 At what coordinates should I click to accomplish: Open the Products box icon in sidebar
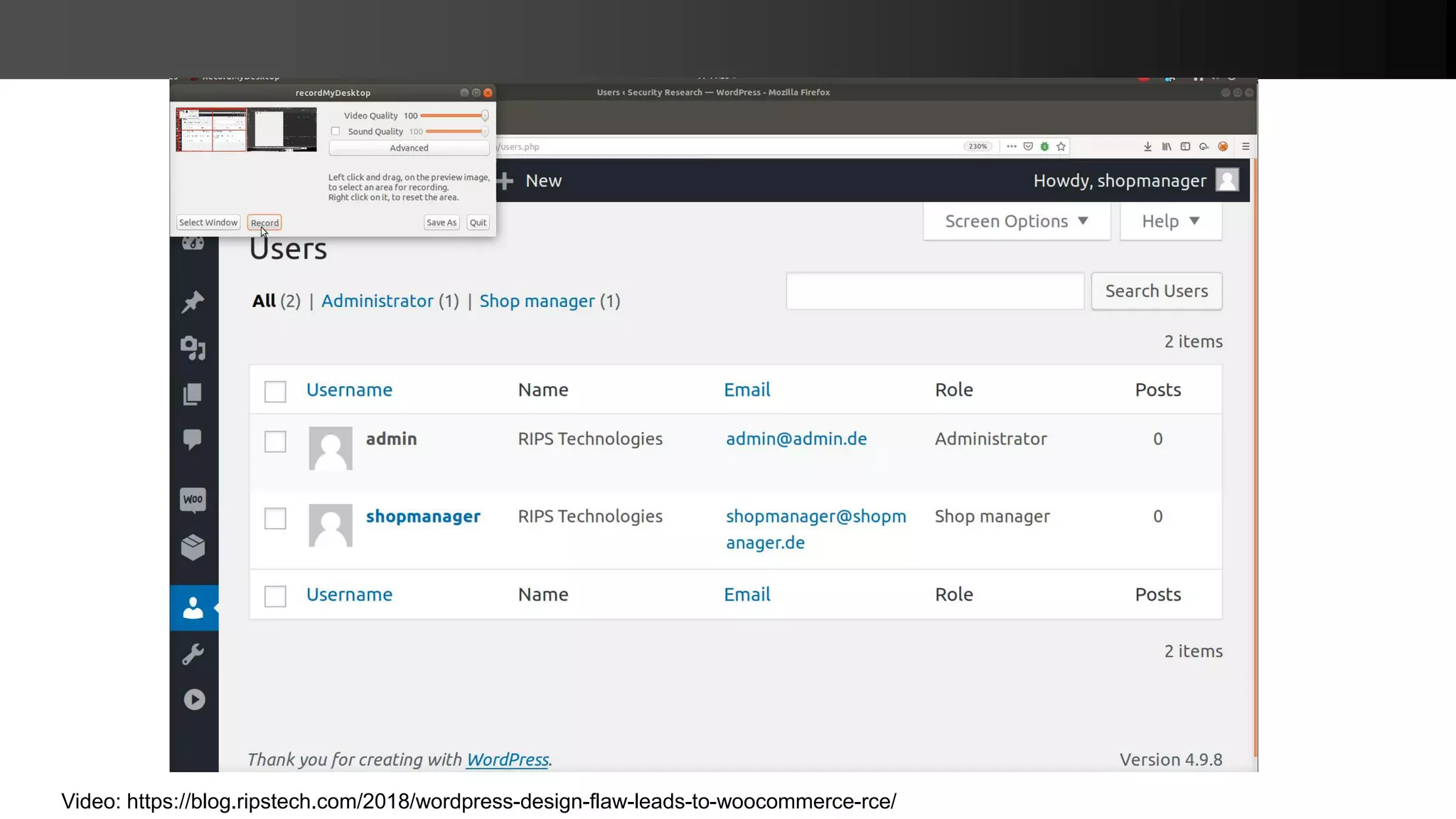pyautogui.click(x=193, y=547)
